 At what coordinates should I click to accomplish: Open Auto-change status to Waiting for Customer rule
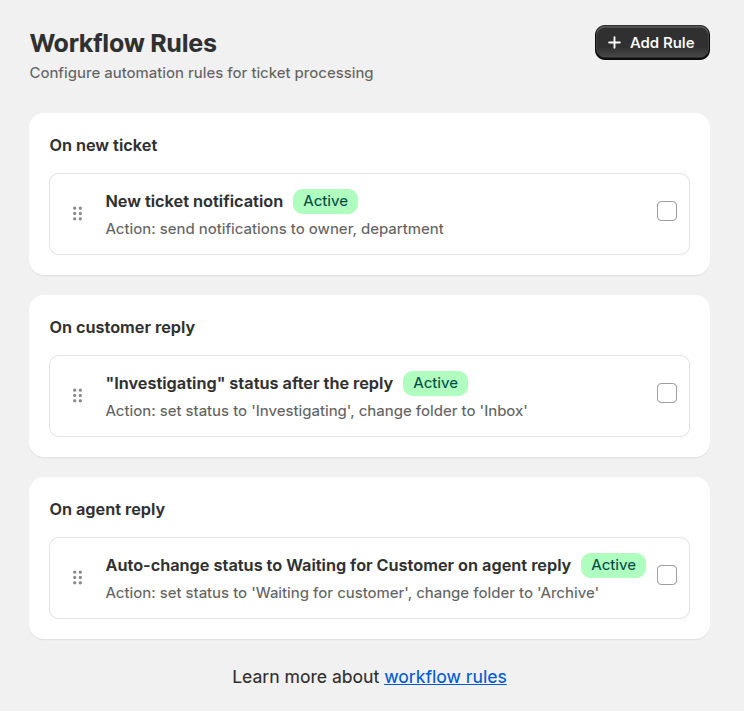click(x=338, y=566)
